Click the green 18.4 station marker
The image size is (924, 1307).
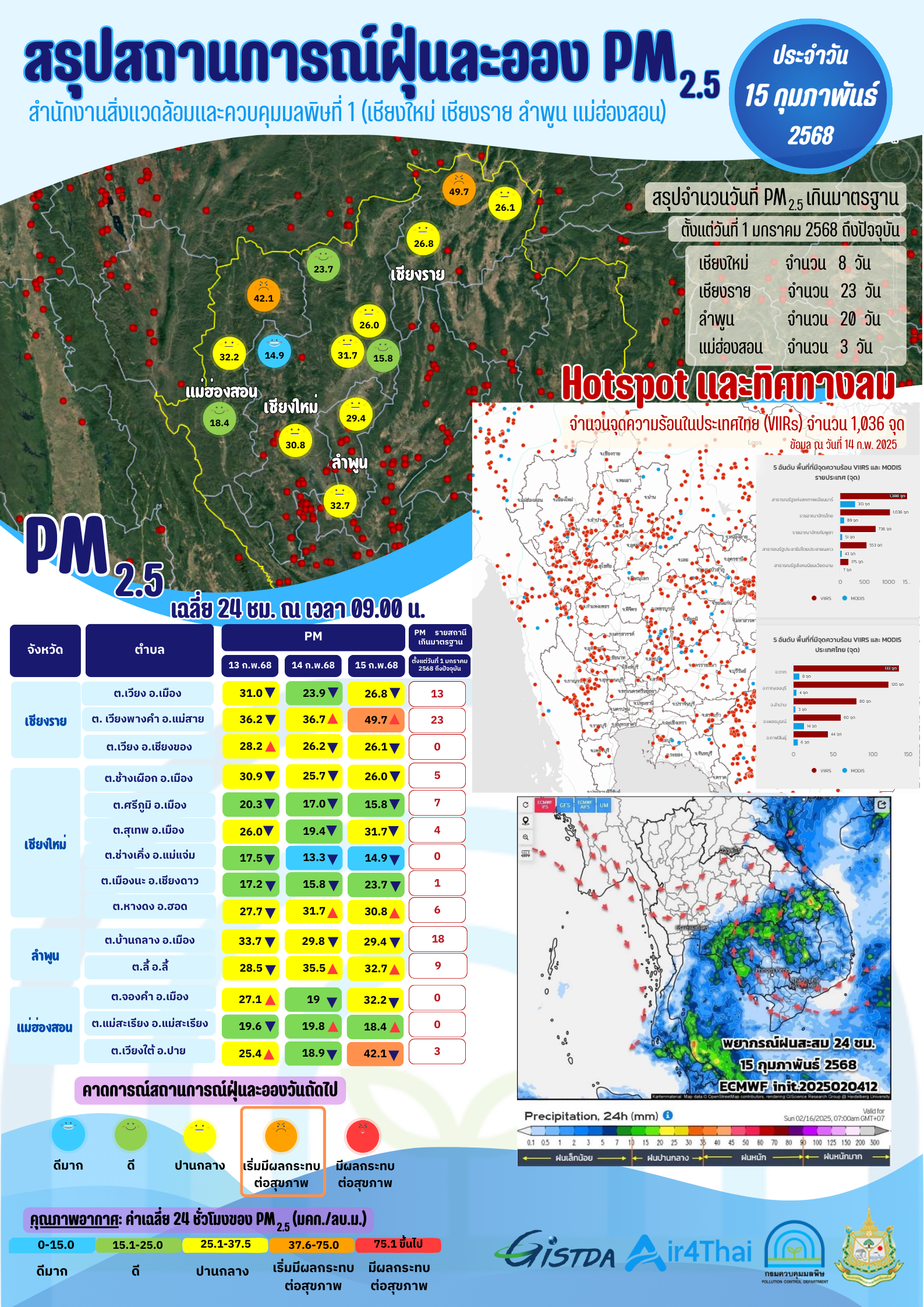(x=220, y=419)
